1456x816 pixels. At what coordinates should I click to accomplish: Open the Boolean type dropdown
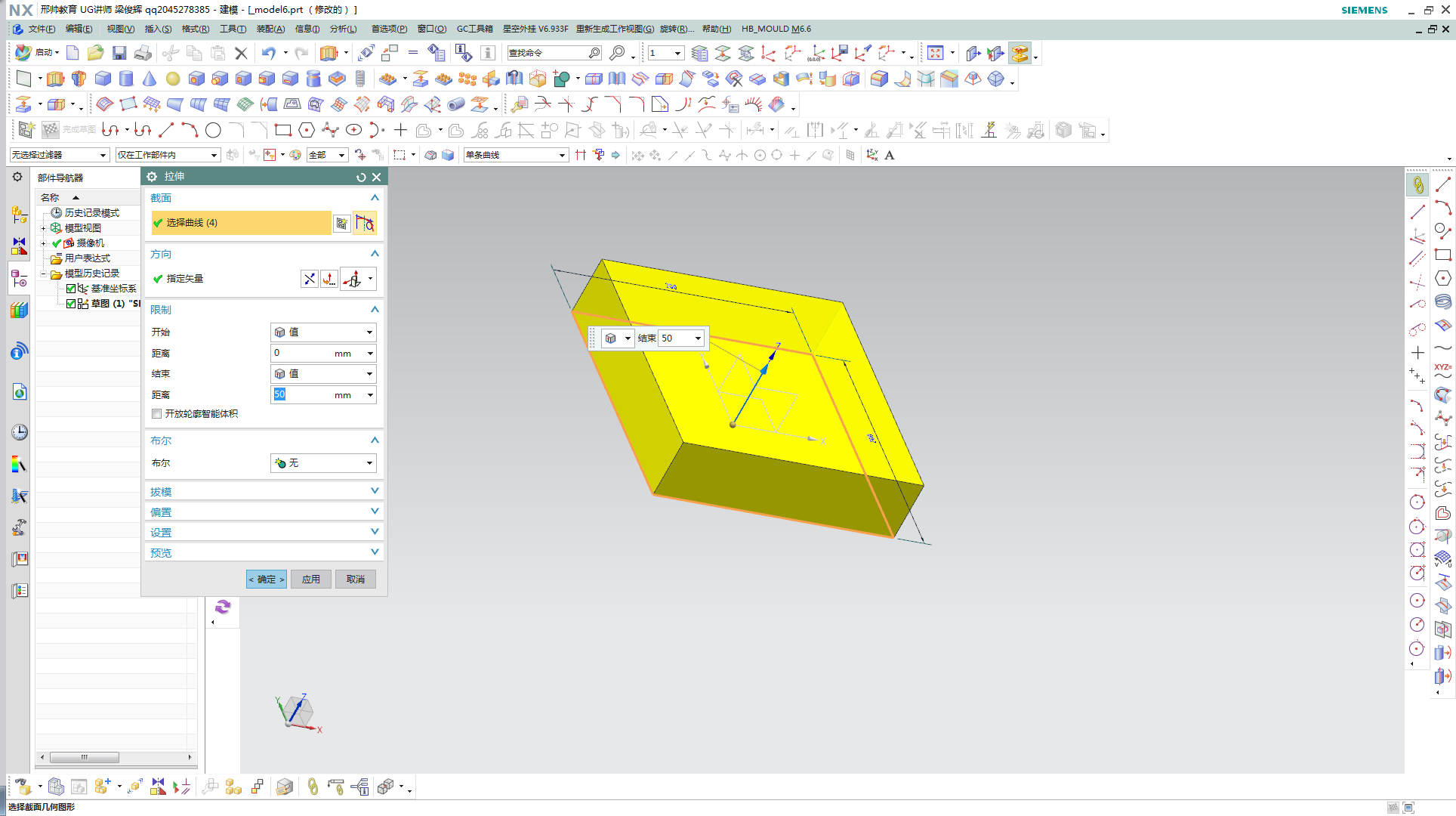323,463
